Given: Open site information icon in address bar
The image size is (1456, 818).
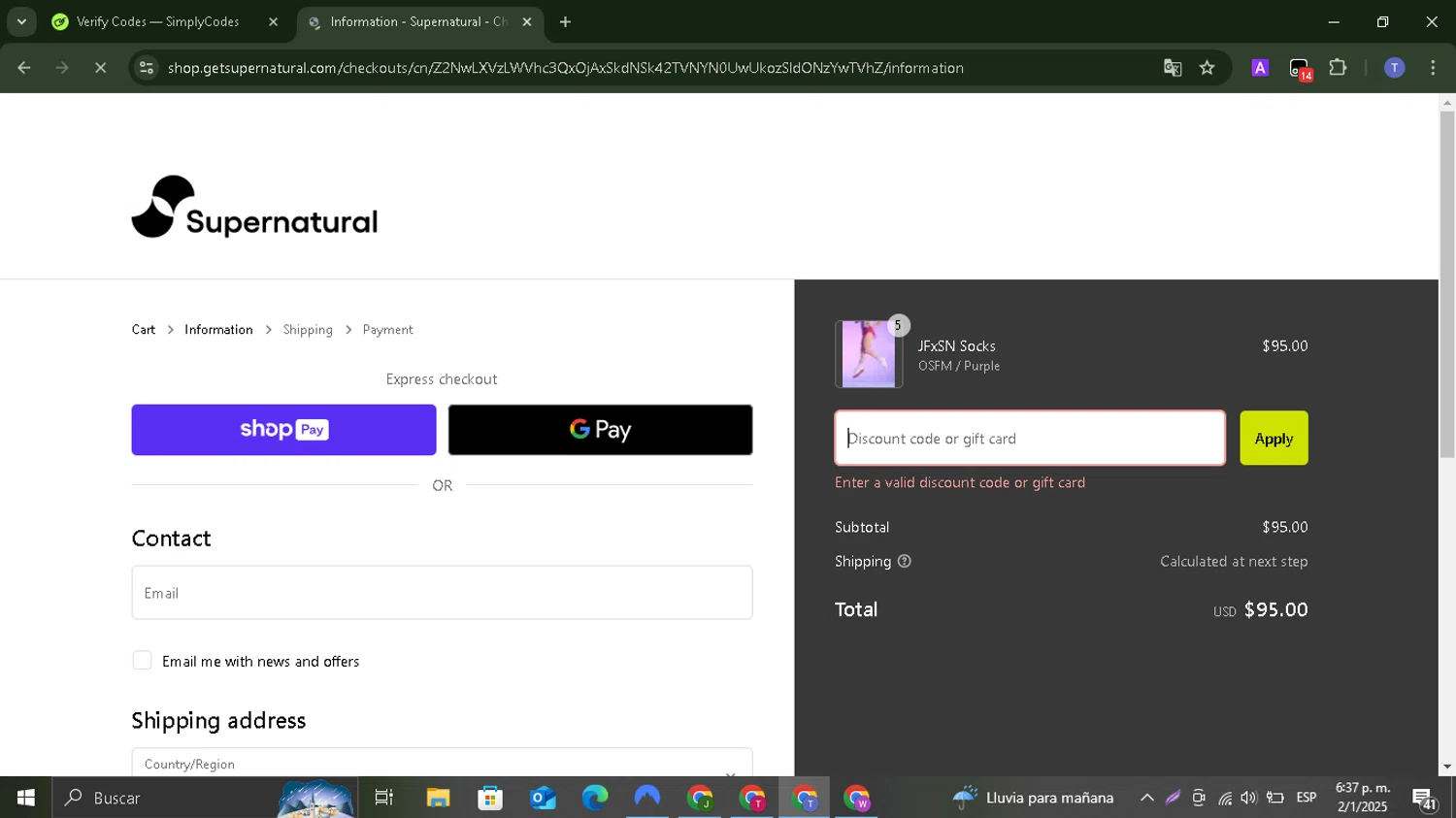Looking at the screenshot, I should coord(147,68).
